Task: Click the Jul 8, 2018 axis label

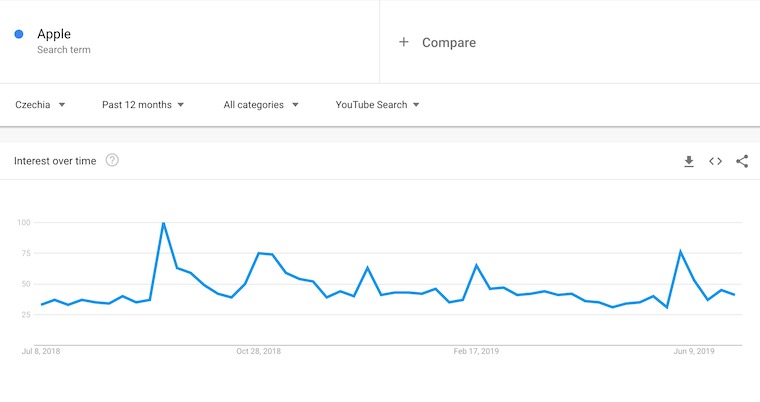Action: 41,351
